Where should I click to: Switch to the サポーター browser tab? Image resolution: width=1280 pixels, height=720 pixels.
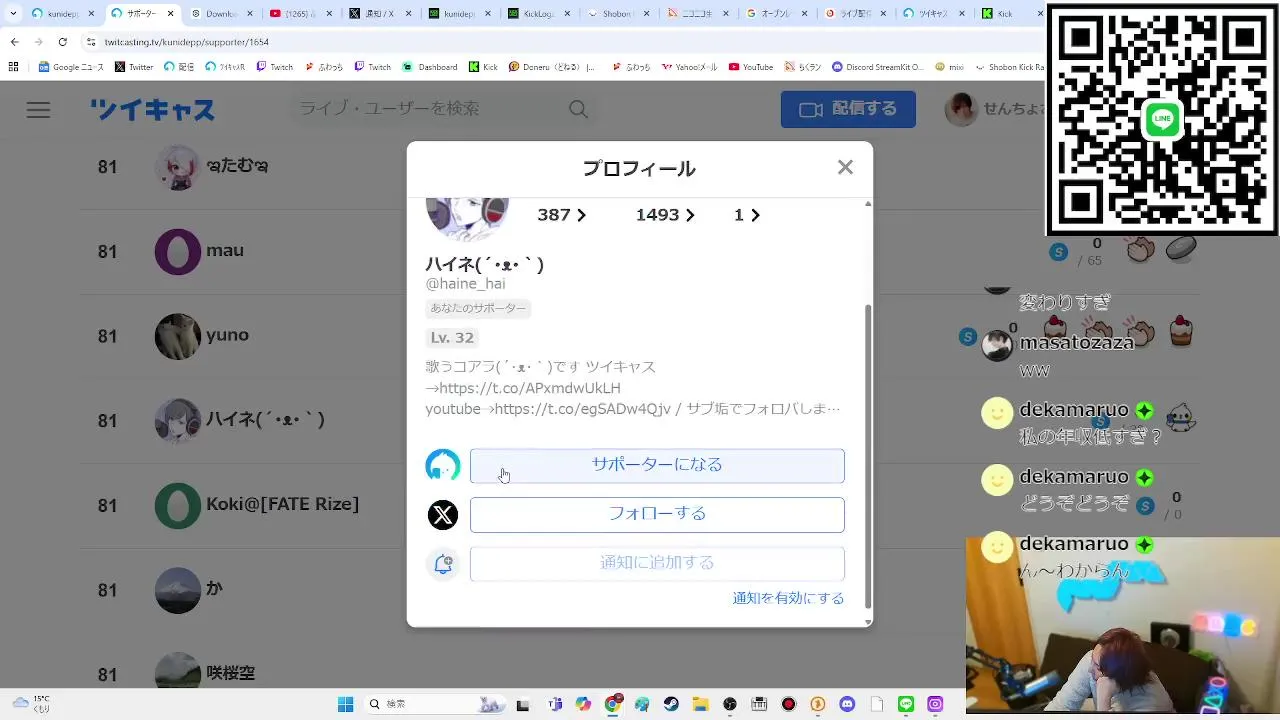pyautogui.click(x=141, y=14)
